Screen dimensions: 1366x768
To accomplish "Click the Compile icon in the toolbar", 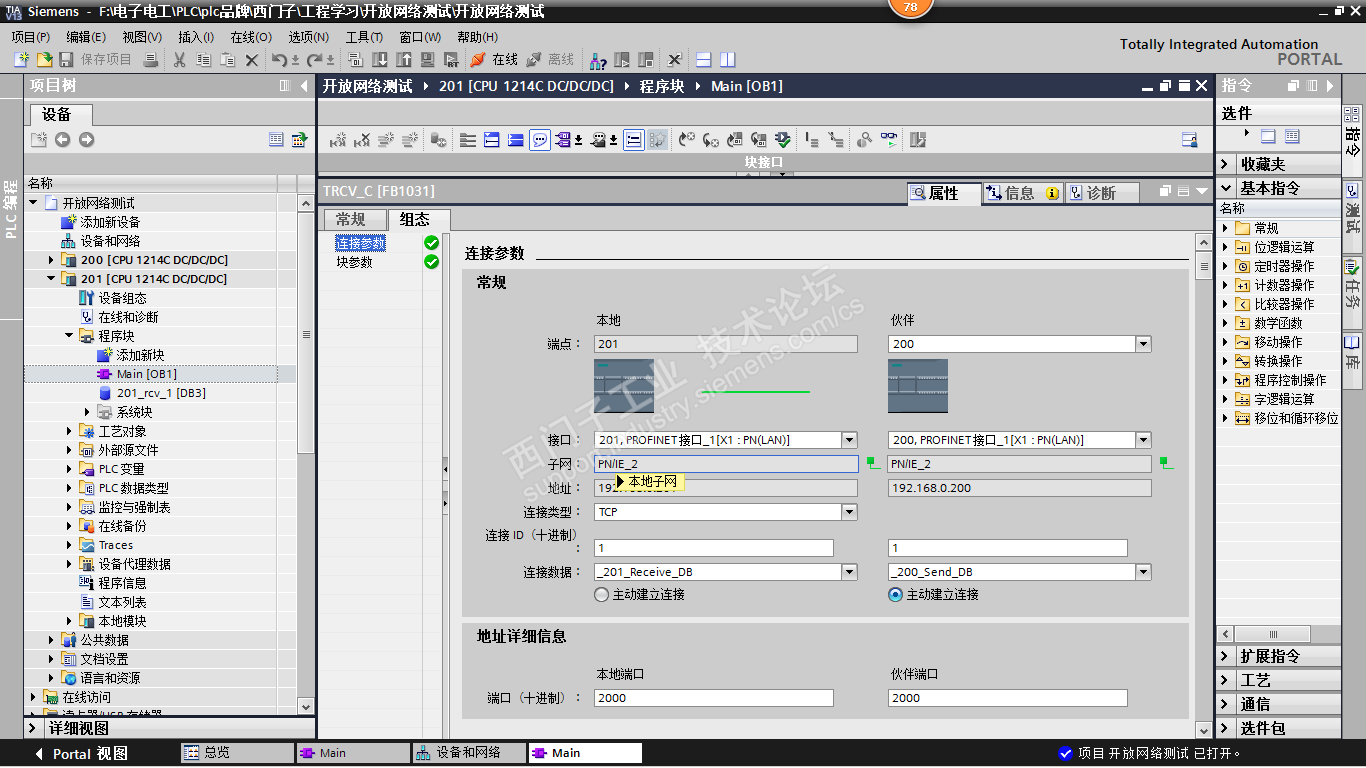I will [x=356, y=60].
